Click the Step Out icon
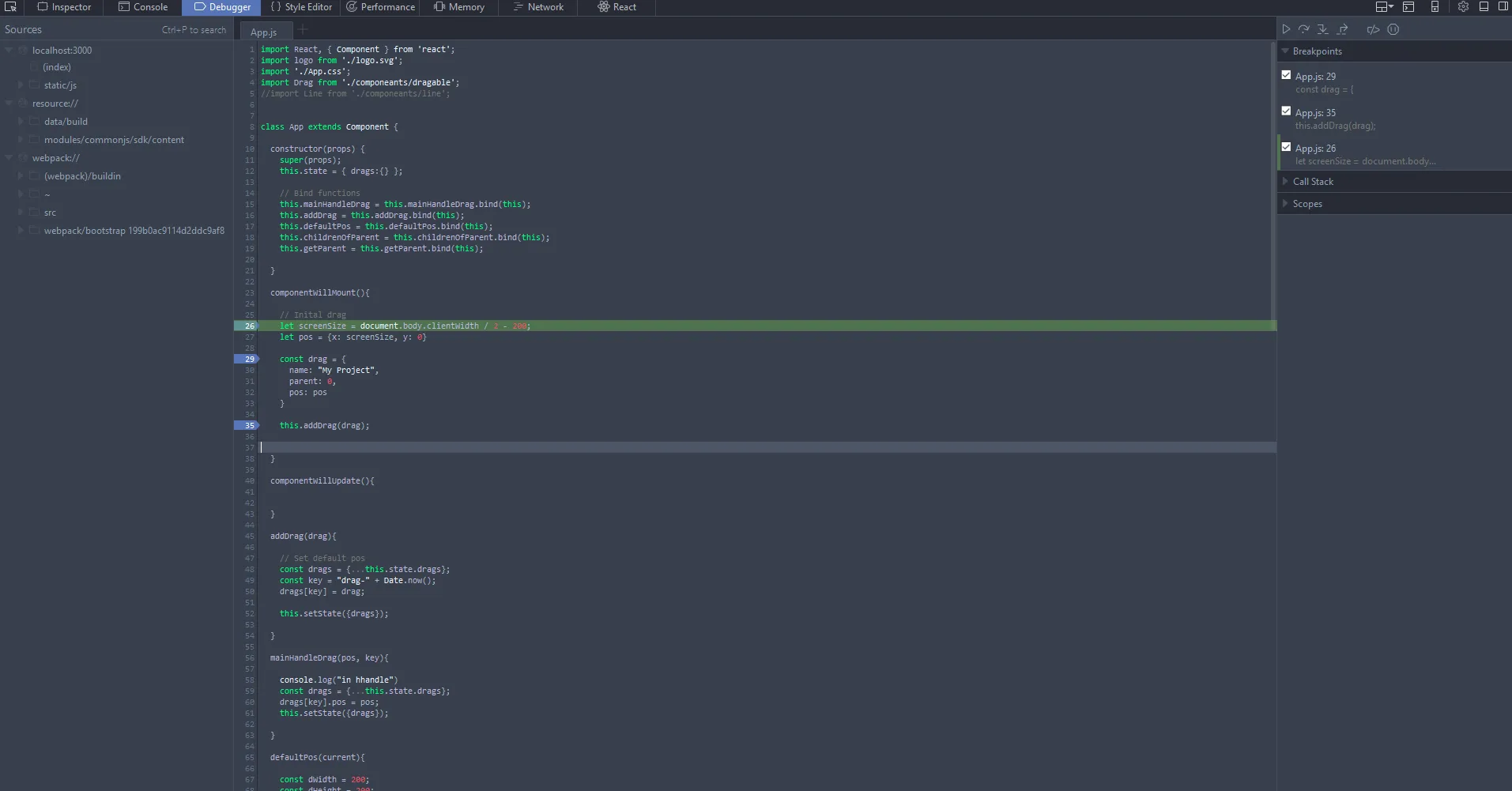This screenshot has width=1512, height=791. (1342, 29)
